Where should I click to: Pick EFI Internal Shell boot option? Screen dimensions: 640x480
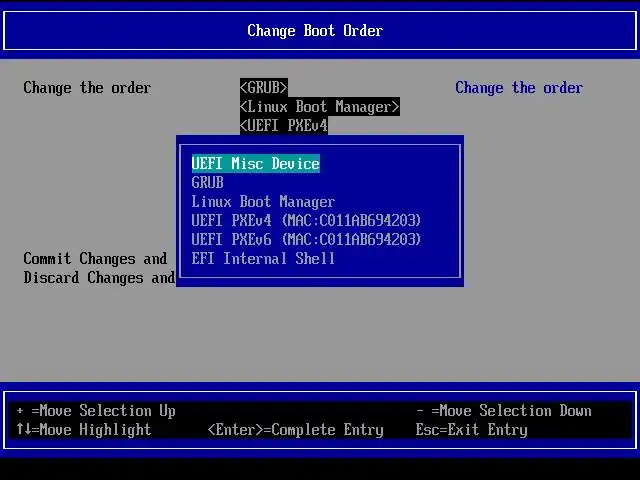263,258
